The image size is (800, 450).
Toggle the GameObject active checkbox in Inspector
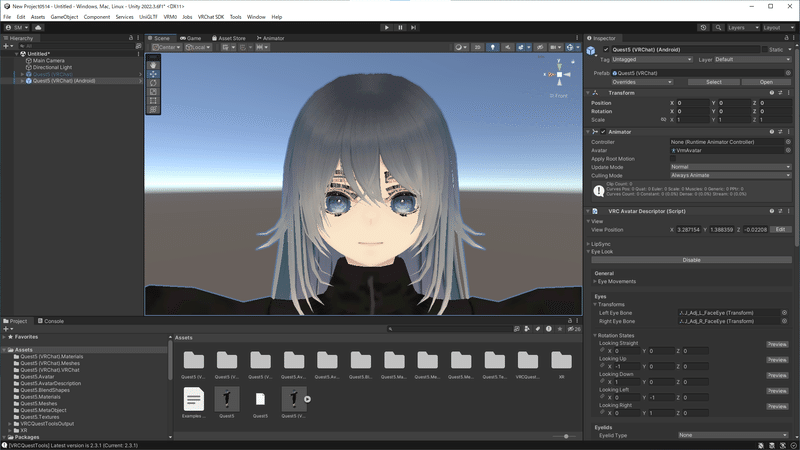click(x=606, y=49)
